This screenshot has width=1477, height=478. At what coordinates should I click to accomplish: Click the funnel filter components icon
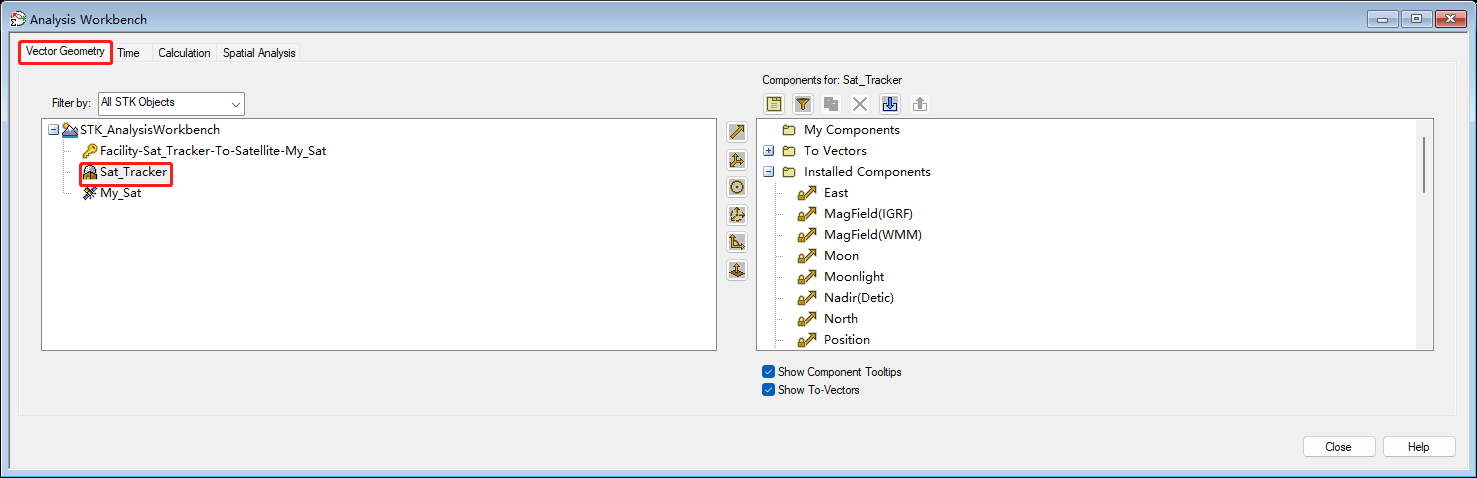click(x=803, y=104)
